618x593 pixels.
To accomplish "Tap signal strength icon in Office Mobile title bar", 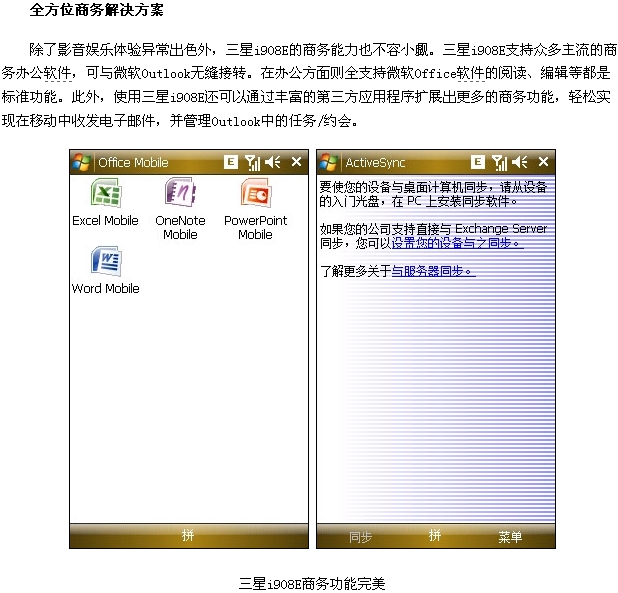I will click(x=252, y=162).
